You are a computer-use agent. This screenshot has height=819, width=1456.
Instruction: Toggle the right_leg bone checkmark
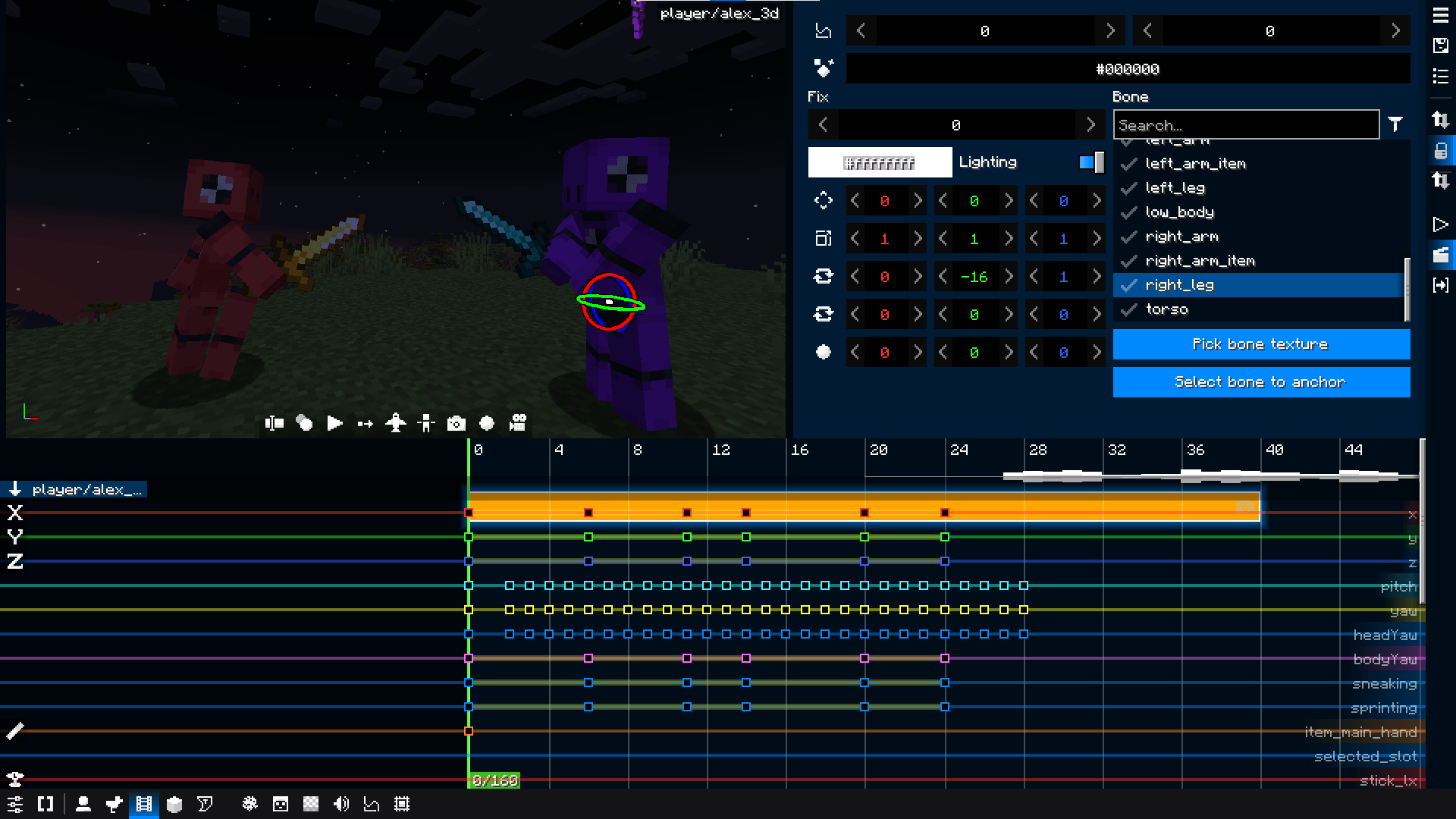click(1129, 285)
